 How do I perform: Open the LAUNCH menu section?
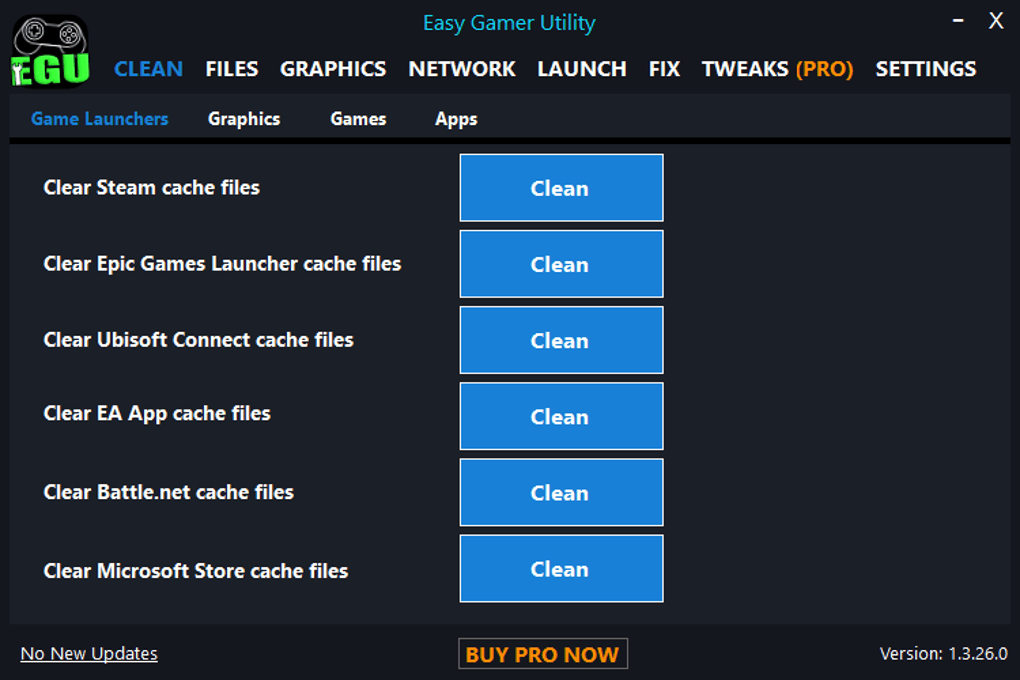(x=582, y=69)
